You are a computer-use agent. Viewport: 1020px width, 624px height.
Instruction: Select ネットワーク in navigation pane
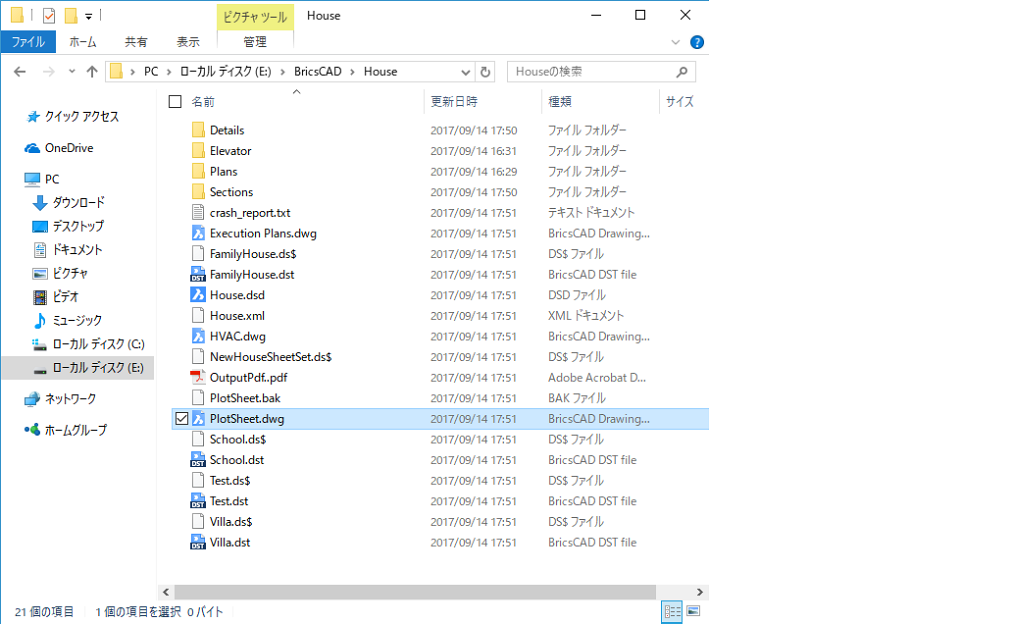pos(70,399)
